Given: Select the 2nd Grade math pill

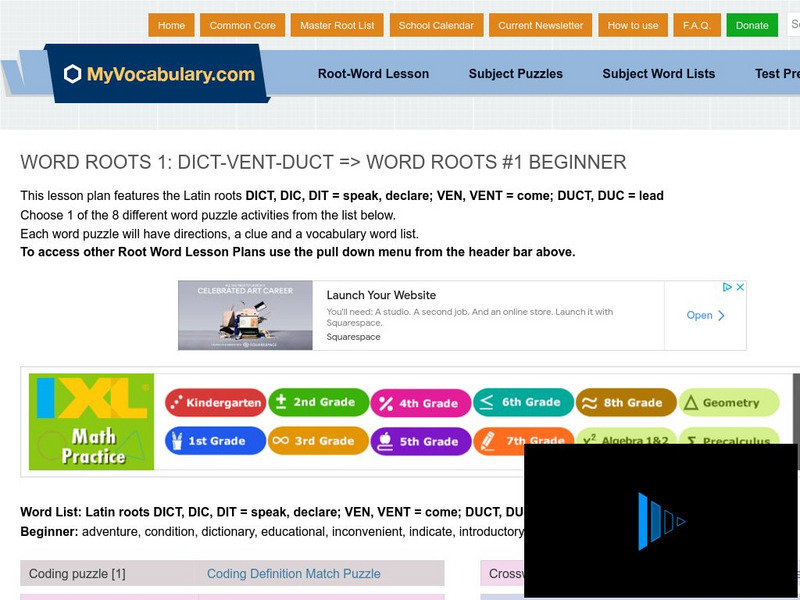Looking at the screenshot, I should click(318, 403).
